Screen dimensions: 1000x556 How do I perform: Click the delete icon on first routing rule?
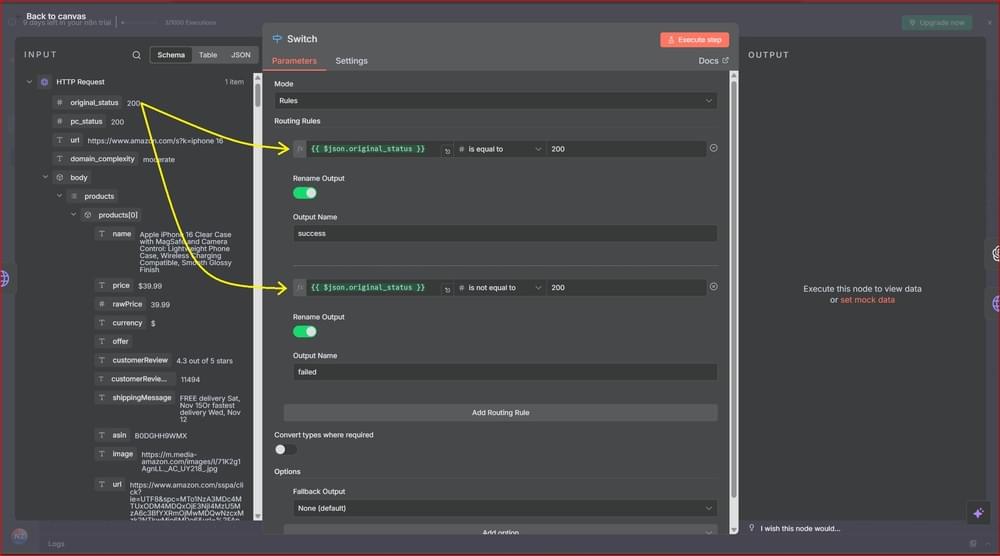(x=713, y=148)
